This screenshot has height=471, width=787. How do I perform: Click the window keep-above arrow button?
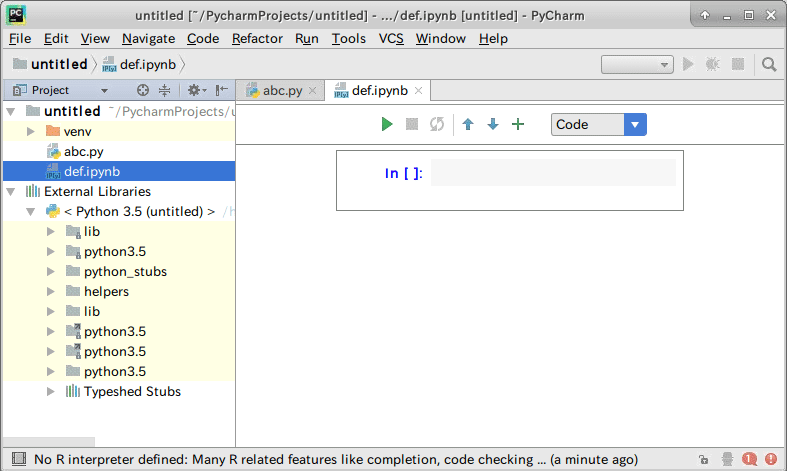705,16
